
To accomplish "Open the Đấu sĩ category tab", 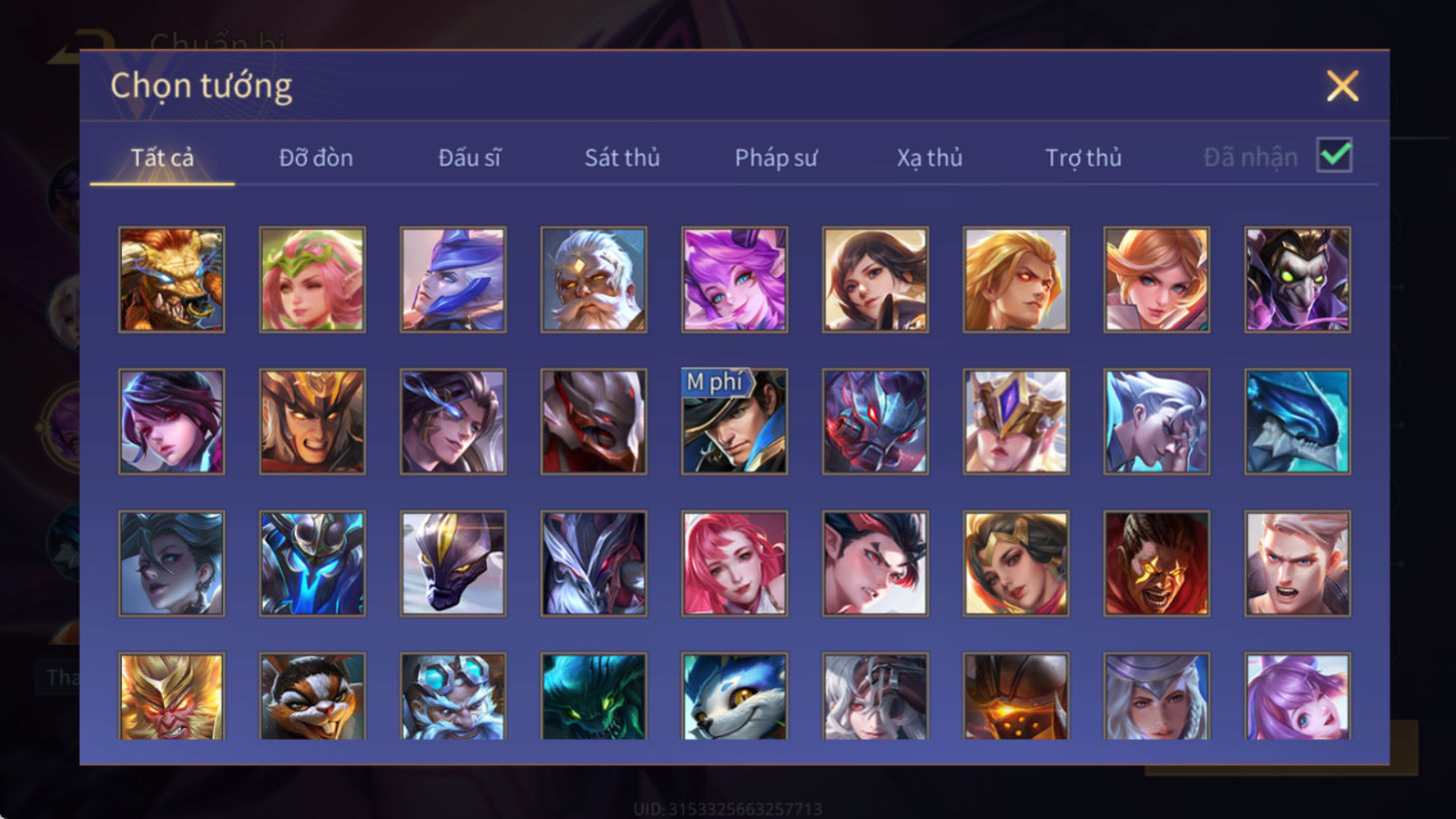I will [470, 158].
